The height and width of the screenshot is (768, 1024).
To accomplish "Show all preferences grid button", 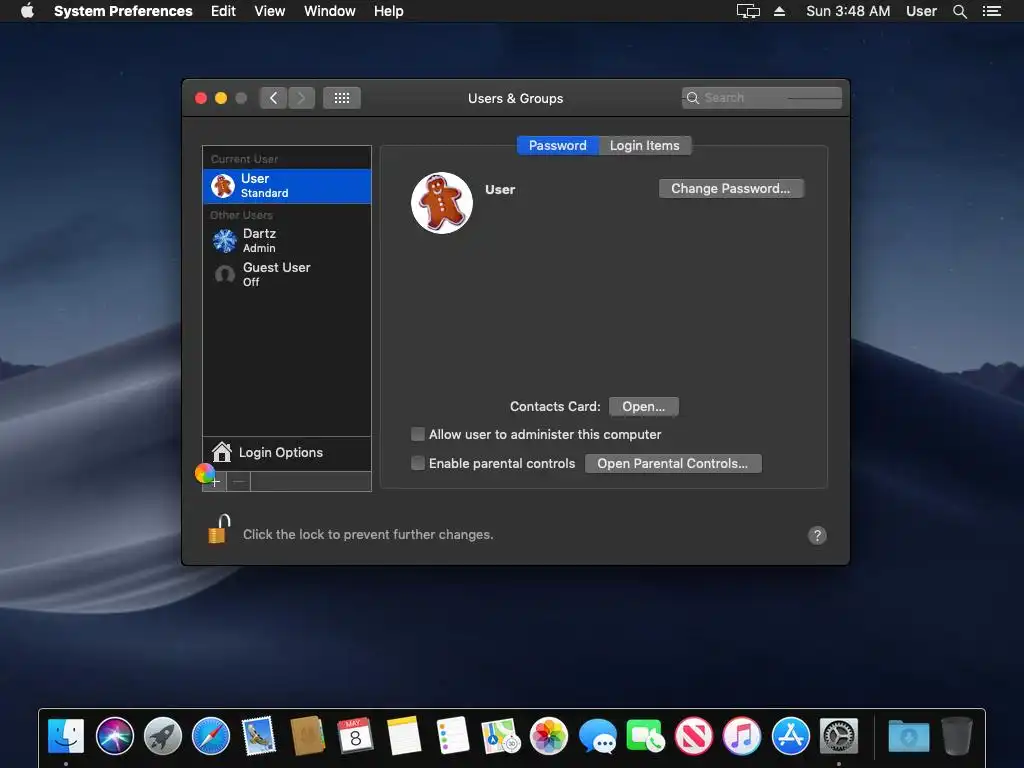I will tap(342, 98).
